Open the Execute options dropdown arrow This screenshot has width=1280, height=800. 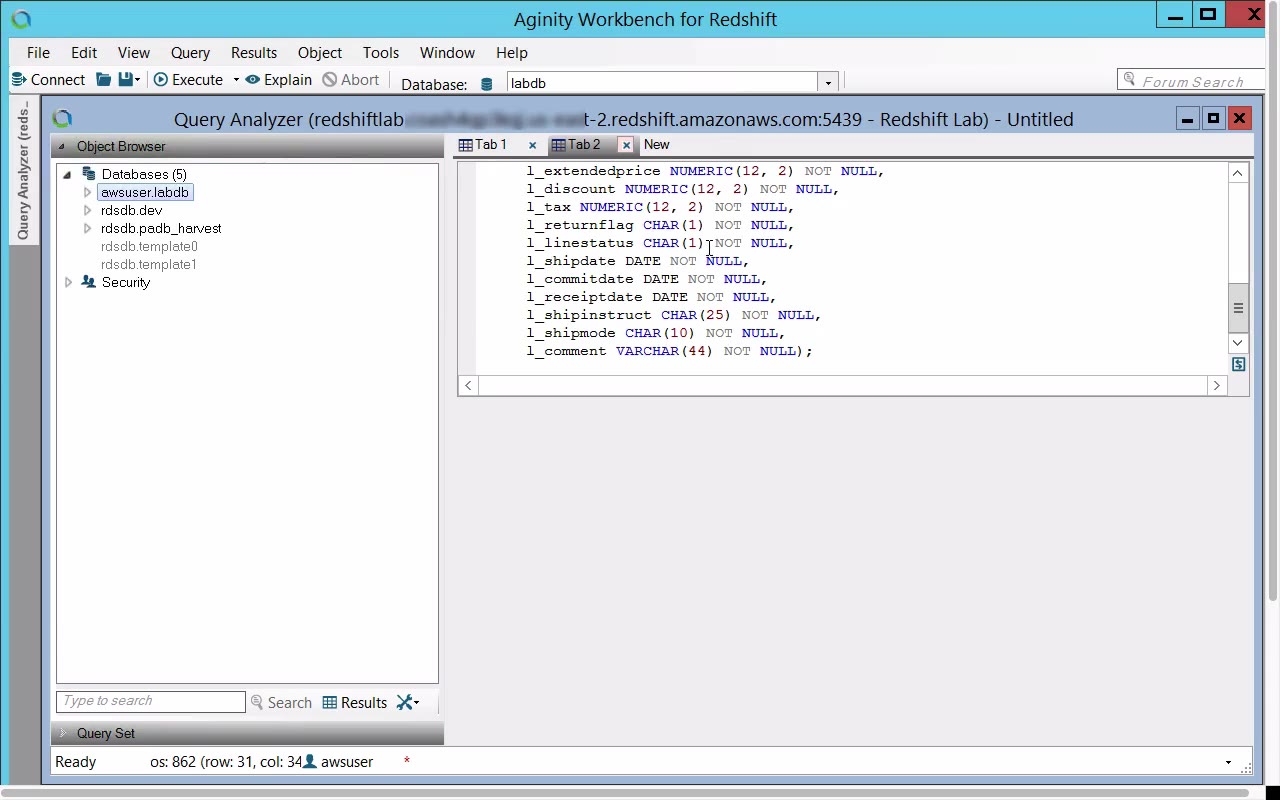[x=236, y=80]
